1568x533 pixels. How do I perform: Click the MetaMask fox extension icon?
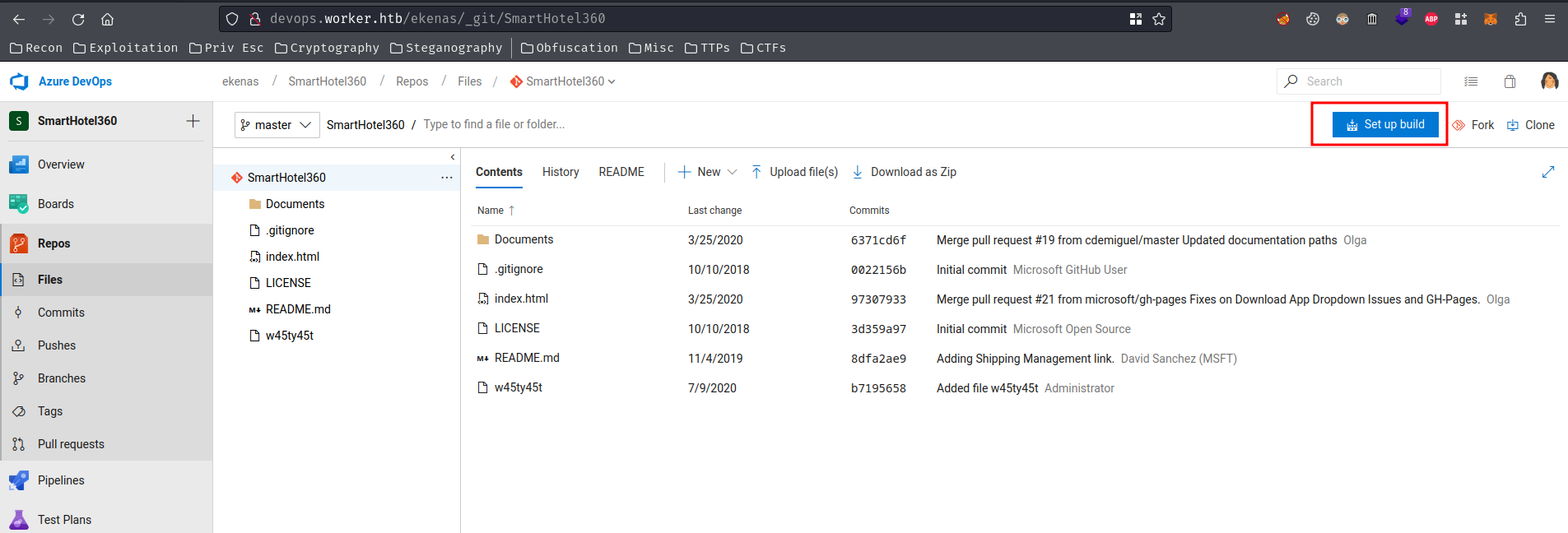pos(1491,19)
